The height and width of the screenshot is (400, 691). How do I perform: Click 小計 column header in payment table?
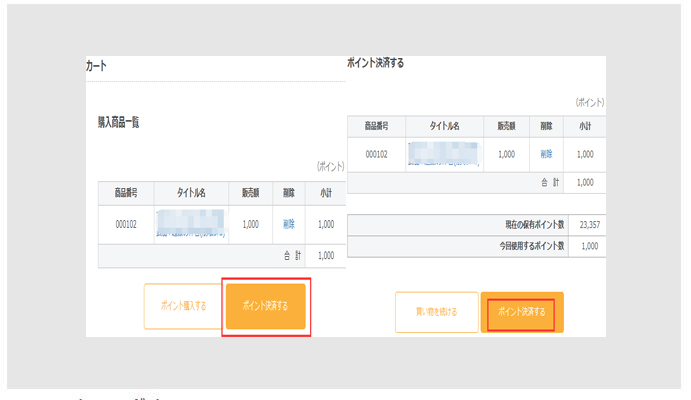coord(585,125)
